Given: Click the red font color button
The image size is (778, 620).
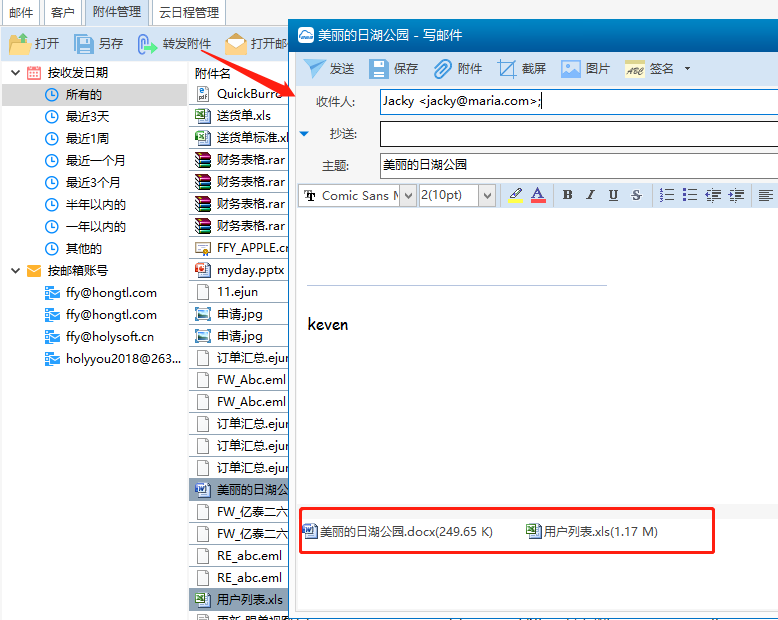Looking at the screenshot, I should 538,195.
